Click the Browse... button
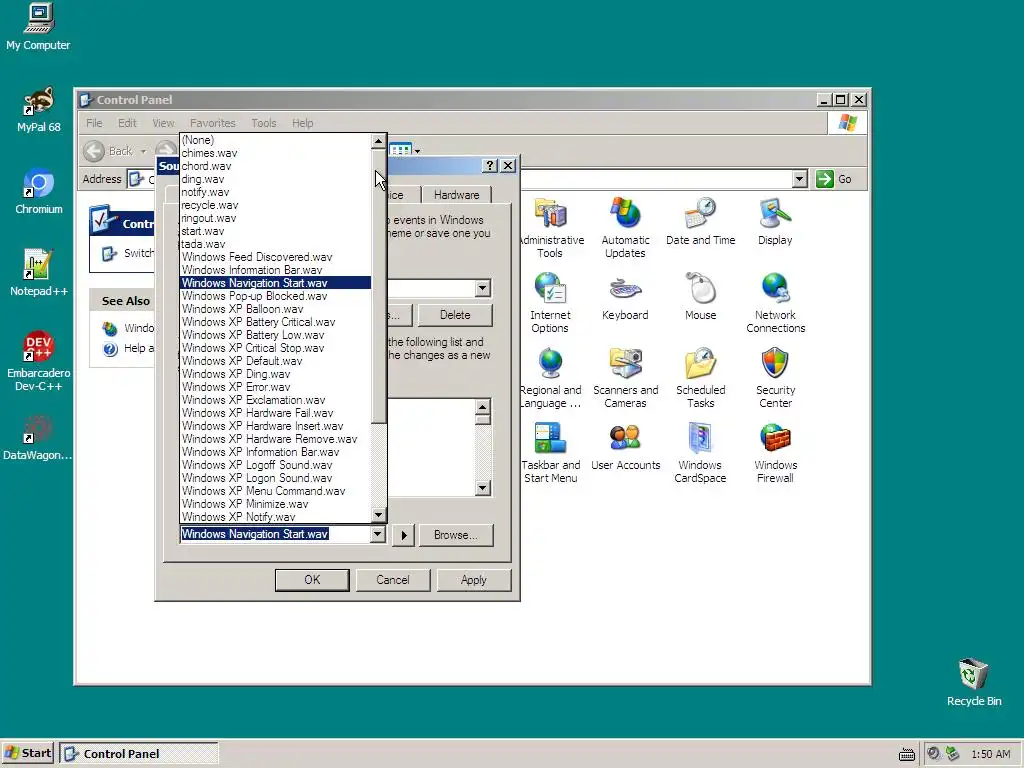Viewport: 1024px width, 768px height. pos(456,535)
